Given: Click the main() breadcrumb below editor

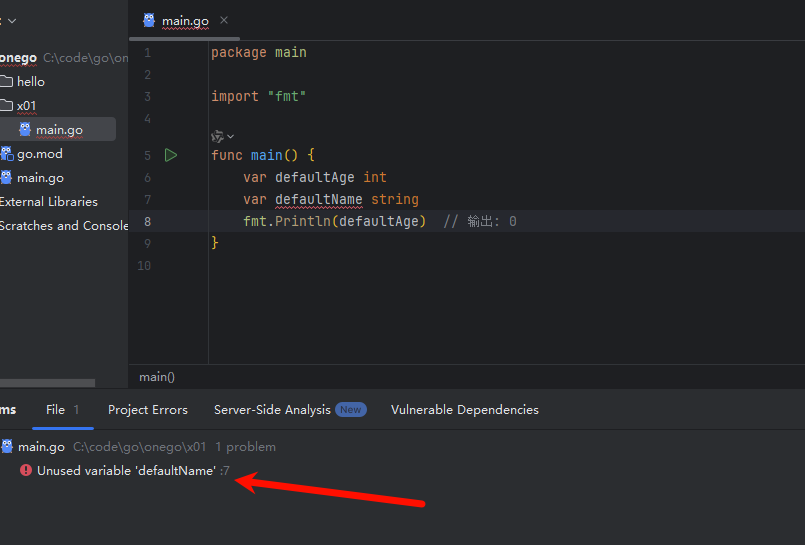Looking at the screenshot, I should pos(157,377).
